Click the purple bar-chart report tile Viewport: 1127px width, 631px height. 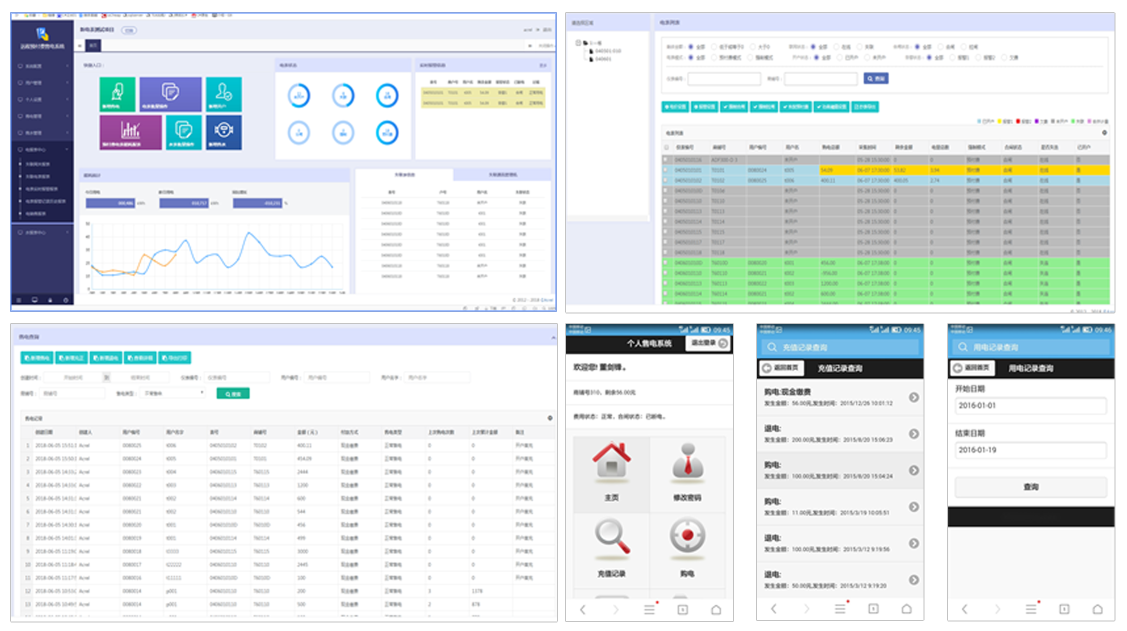click(130, 132)
